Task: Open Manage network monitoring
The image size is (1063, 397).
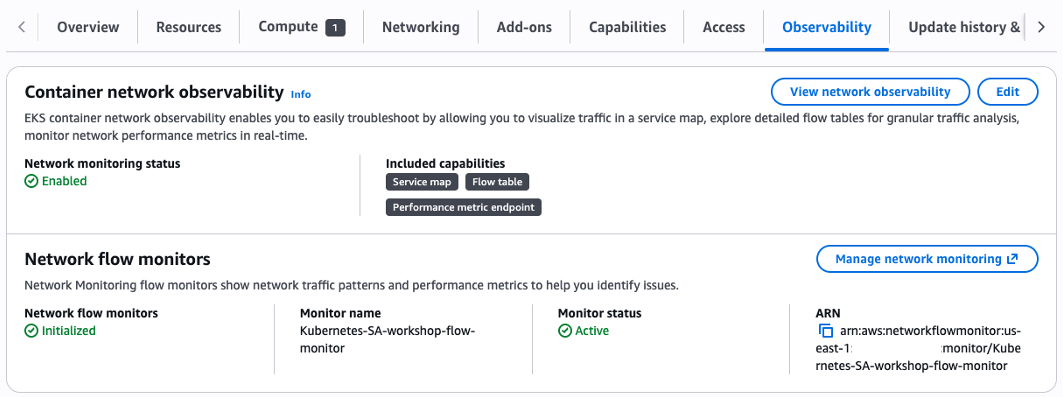Action: click(927, 259)
